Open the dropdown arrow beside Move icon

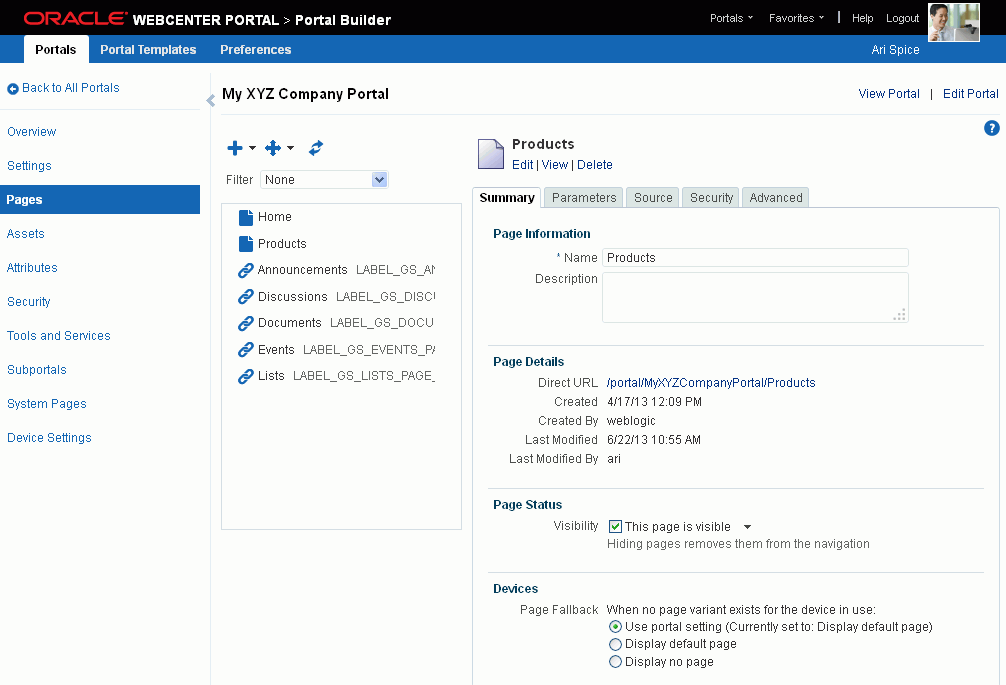click(291, 148)
